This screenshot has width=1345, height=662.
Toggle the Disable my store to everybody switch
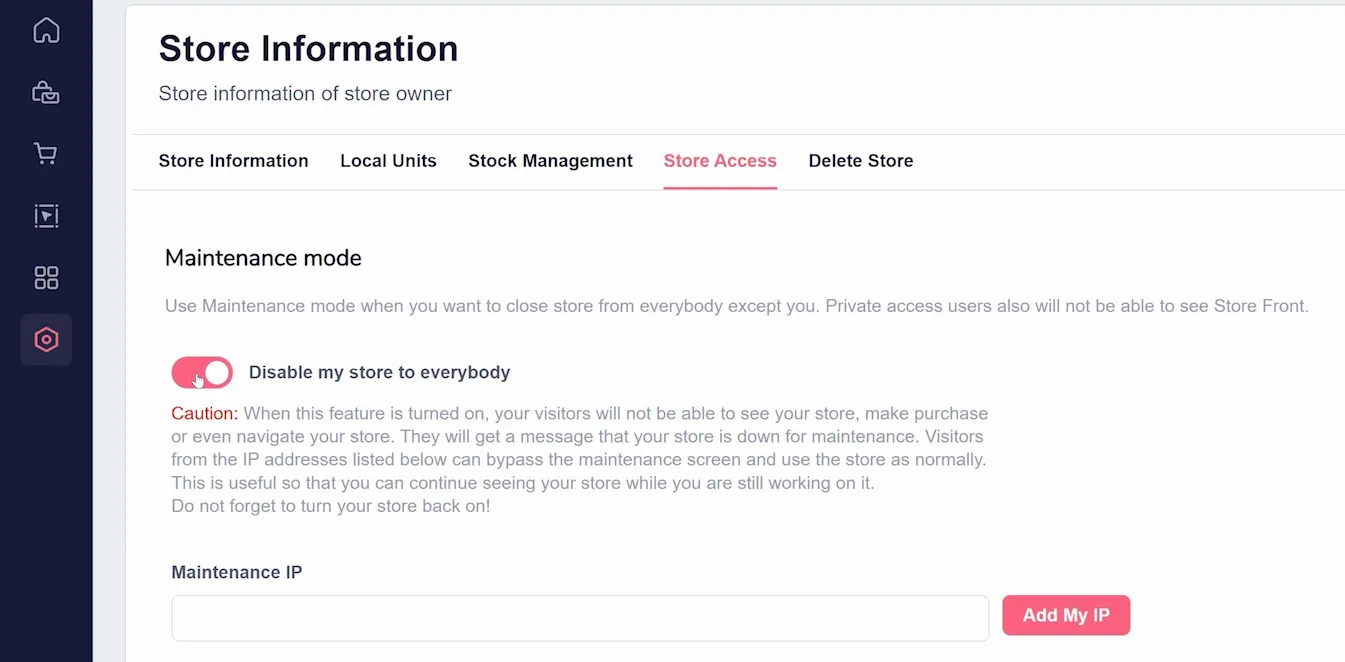coord(202,373)
